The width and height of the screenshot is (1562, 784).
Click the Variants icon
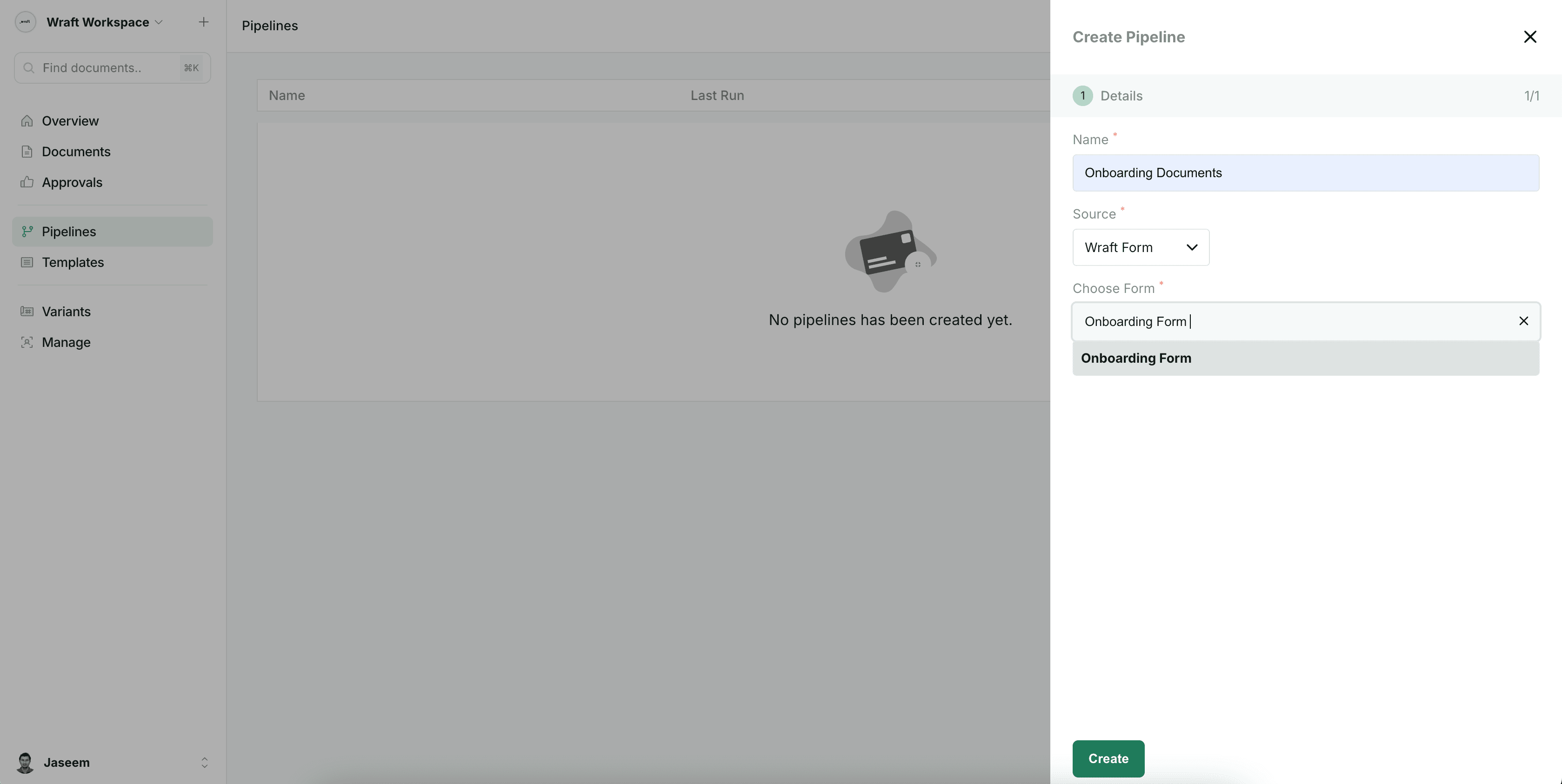27,311
